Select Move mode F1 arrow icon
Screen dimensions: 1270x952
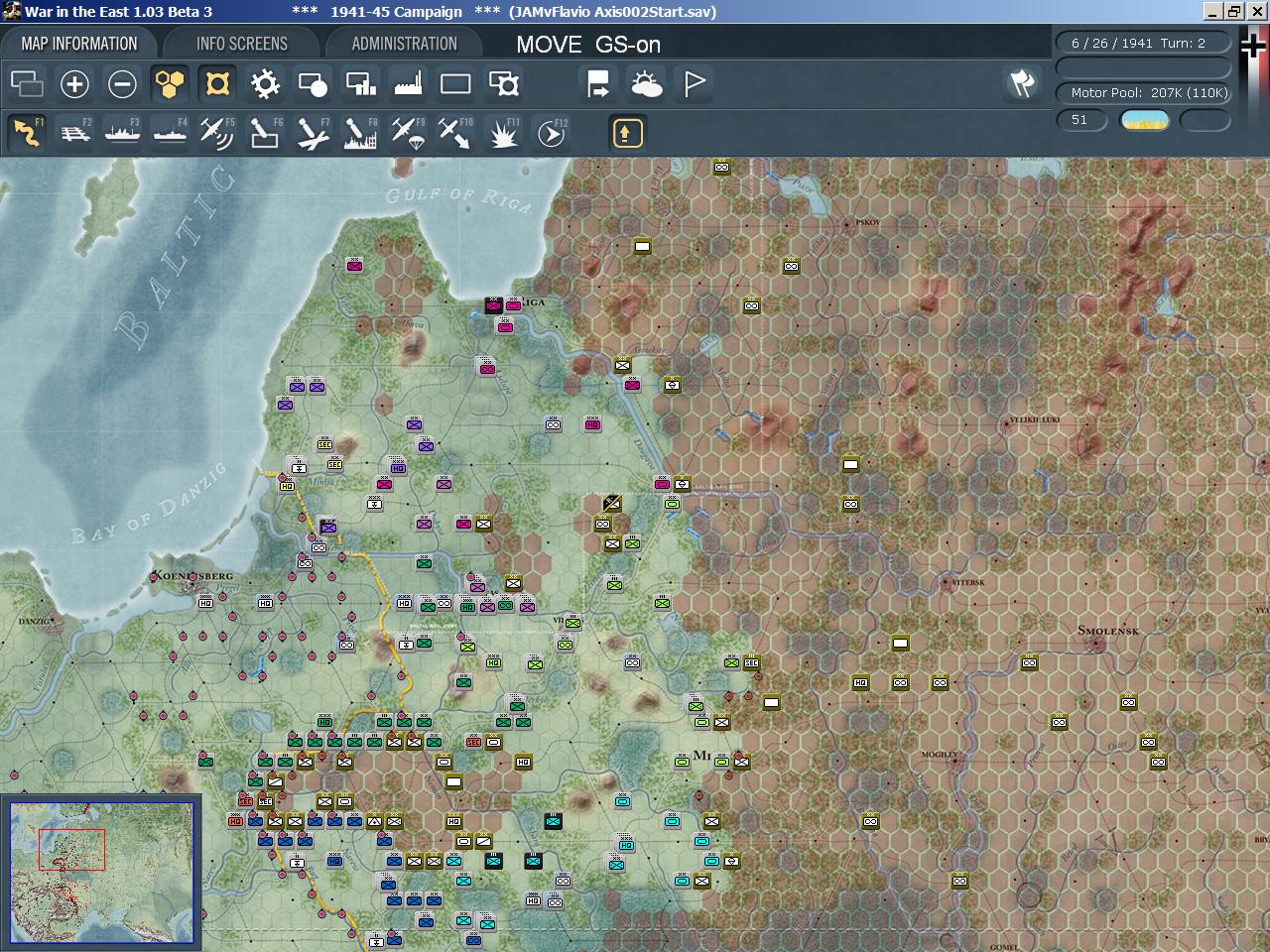point(27,133)
